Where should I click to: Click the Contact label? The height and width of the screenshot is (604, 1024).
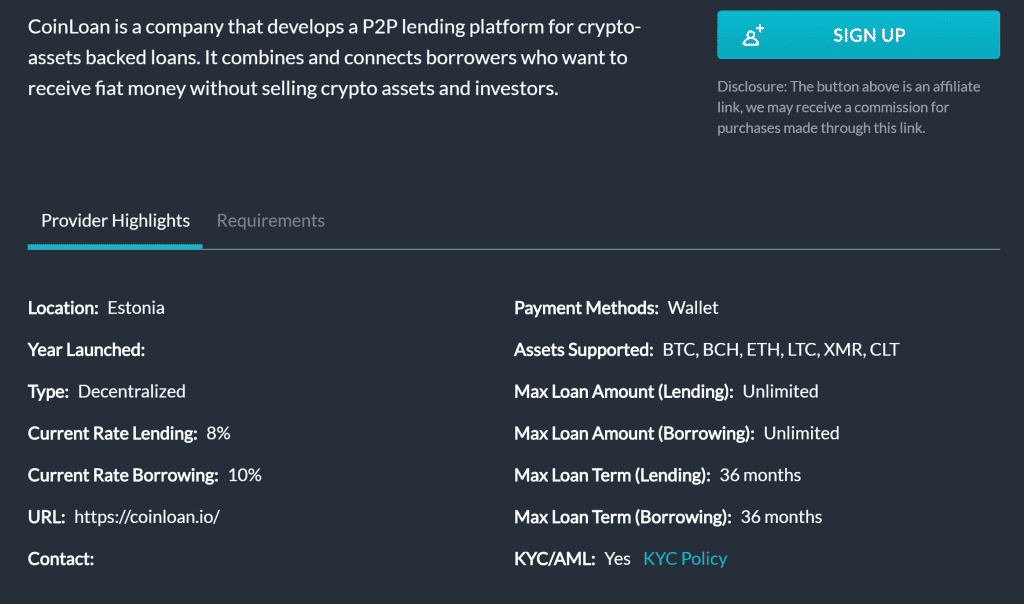61,559
